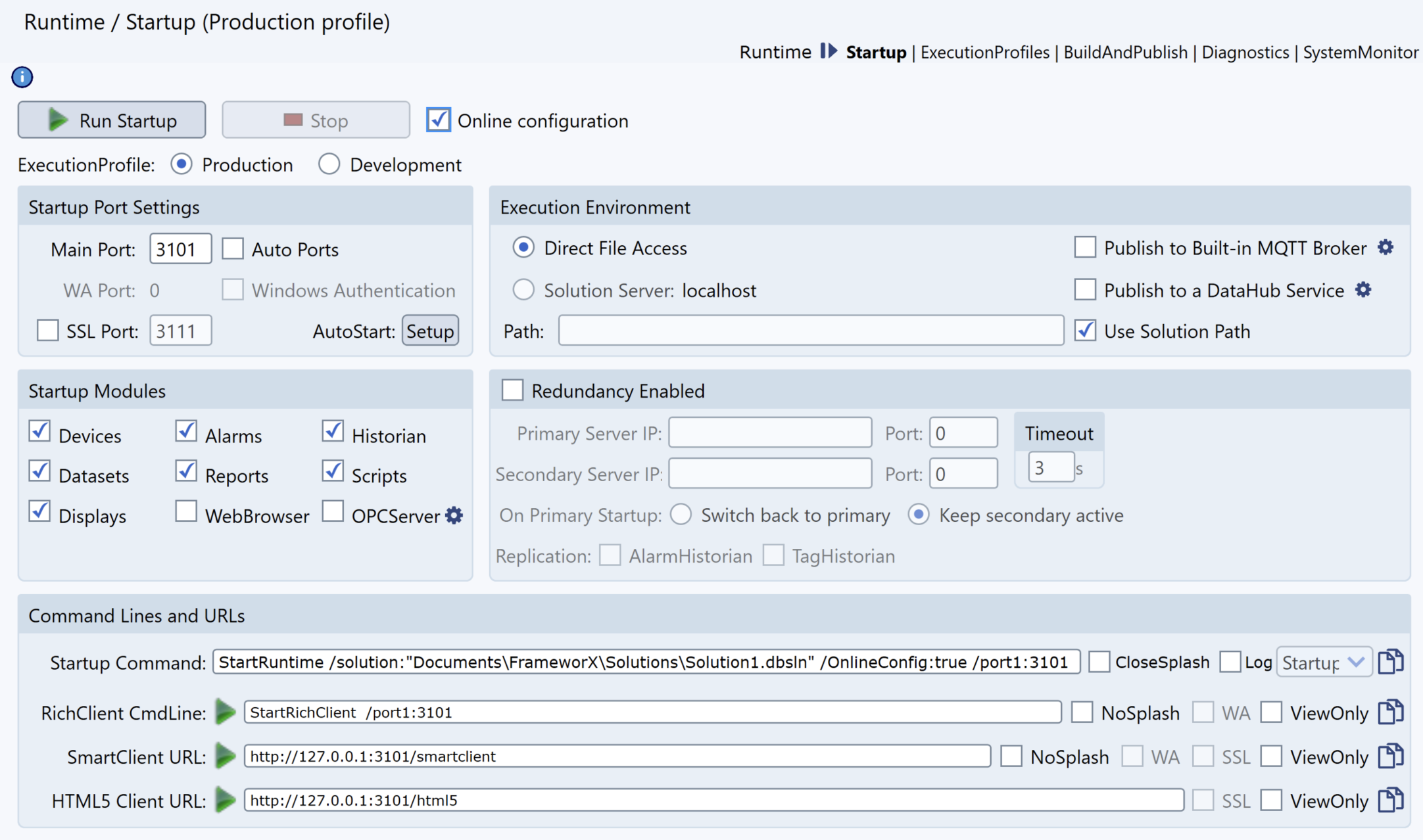Viewport: 1423px width, 840px height.
Task: Copy the SmartClient URL
Action: pos(1391,756)
